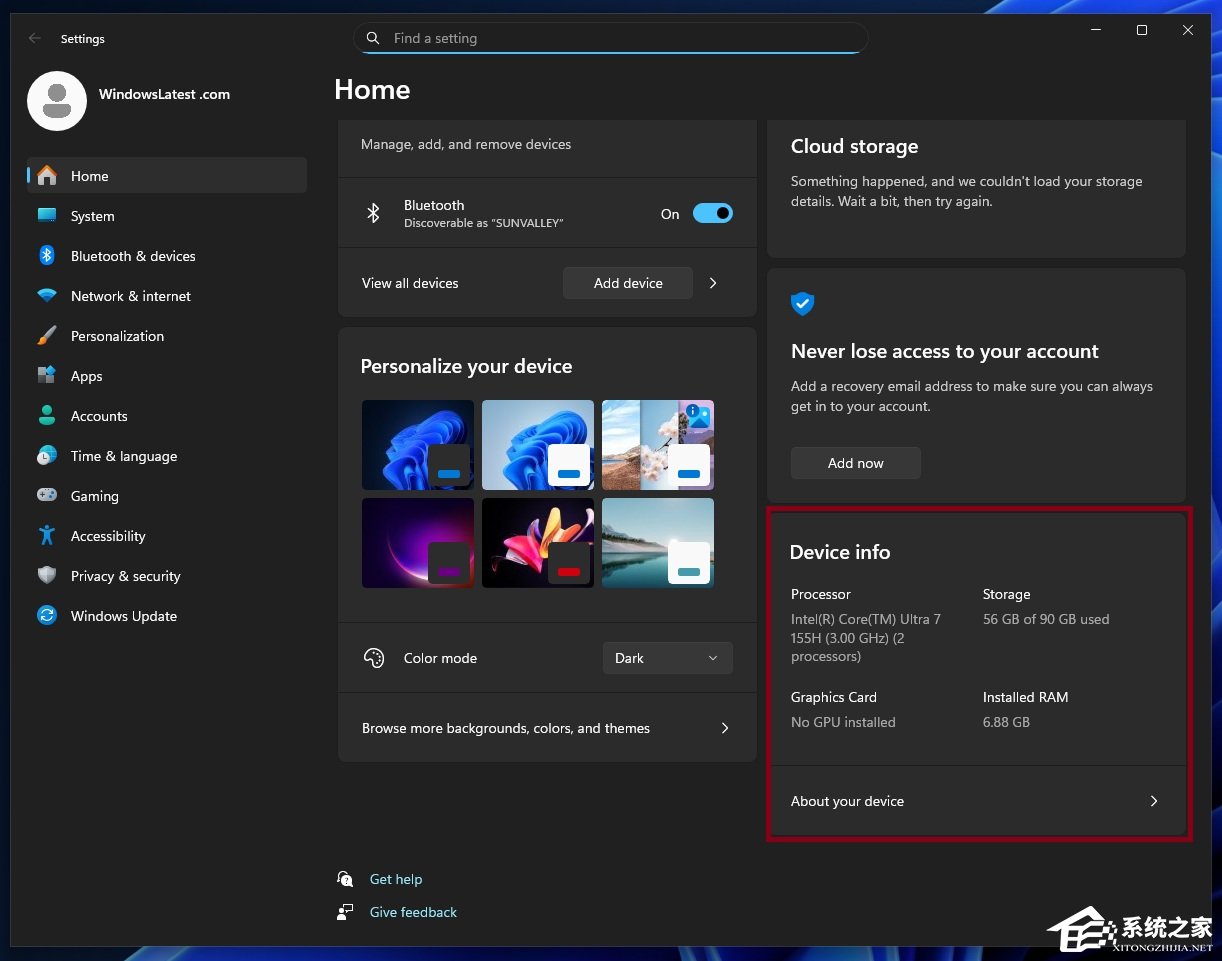
Task: Go to Privacy & security page
Action: click(167, 576)
